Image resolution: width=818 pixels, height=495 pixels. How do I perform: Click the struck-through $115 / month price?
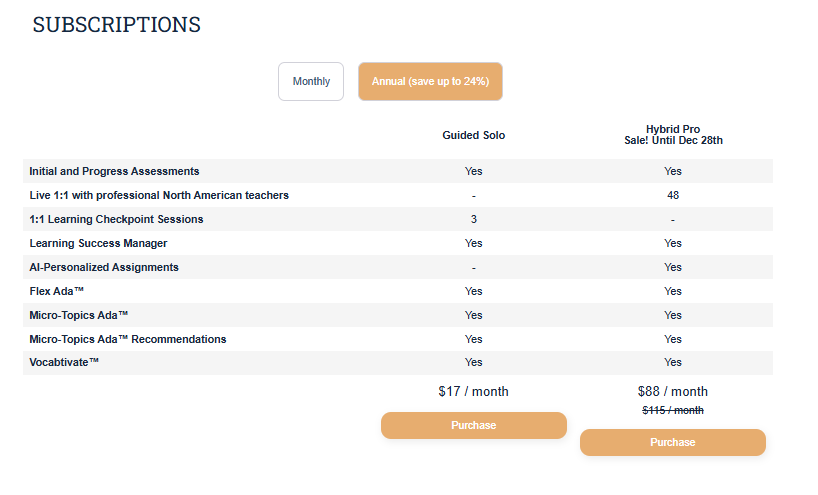672,410
